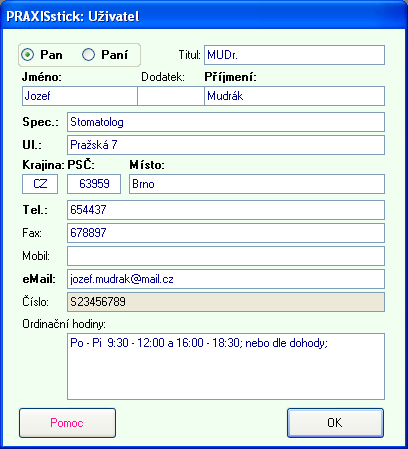Click the Místo field showing Brno
Image resolution: width=408 pixels, height=449 pixels.
tap(257, 184)
